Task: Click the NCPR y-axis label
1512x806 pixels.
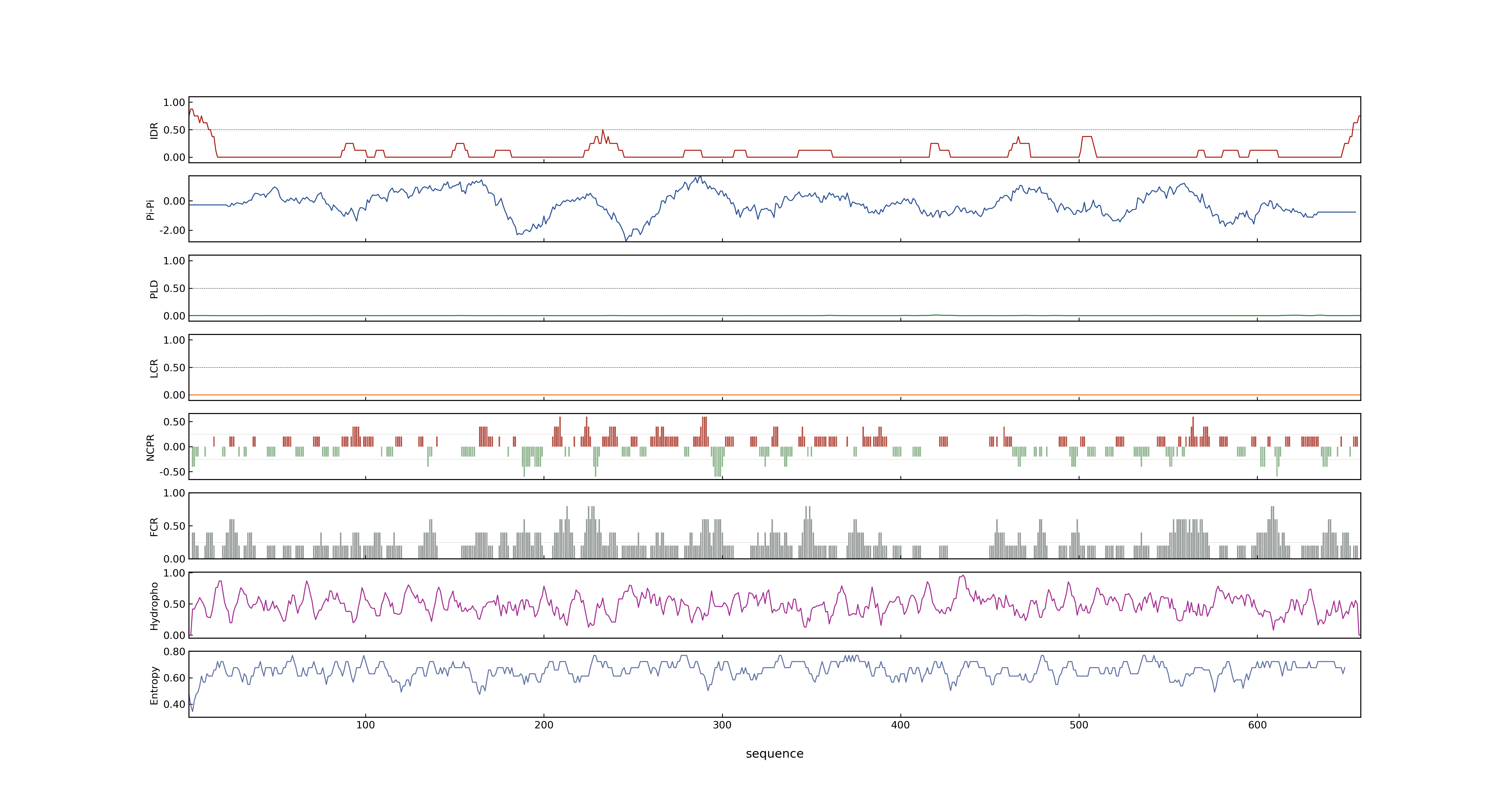Action: 150,448
